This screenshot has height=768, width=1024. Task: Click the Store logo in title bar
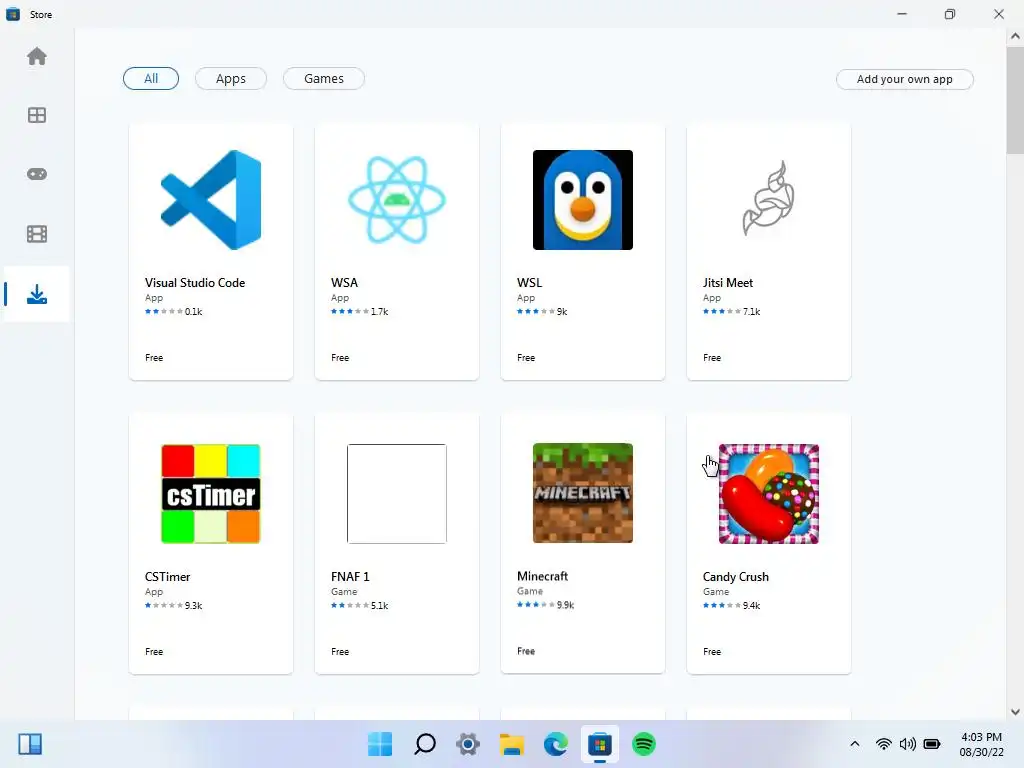tap(12, 14)
